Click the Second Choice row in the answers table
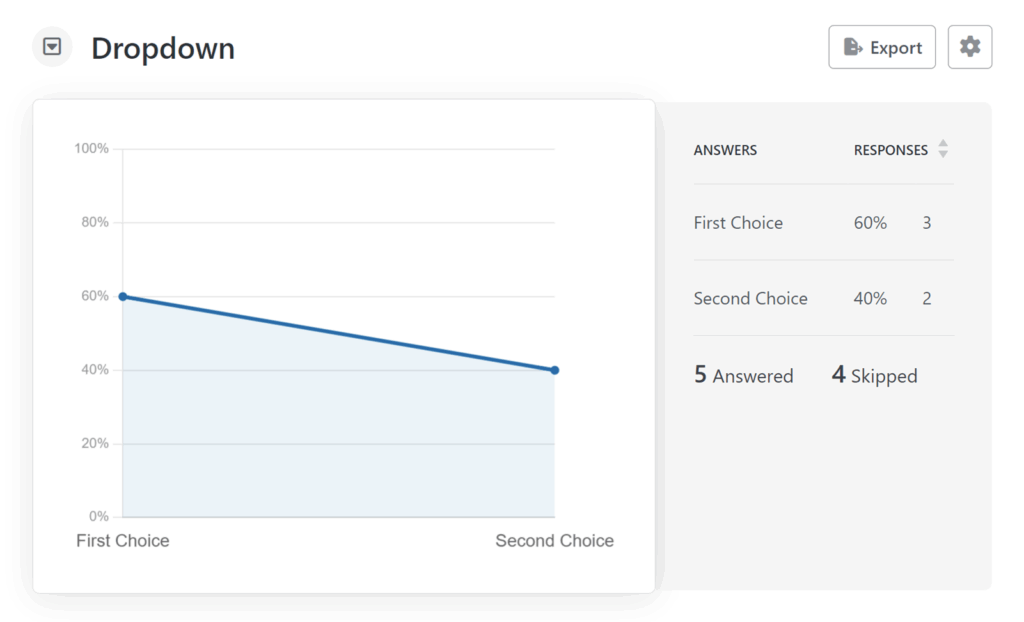This screenshot has width=1024, height=622. coord(750,298)
